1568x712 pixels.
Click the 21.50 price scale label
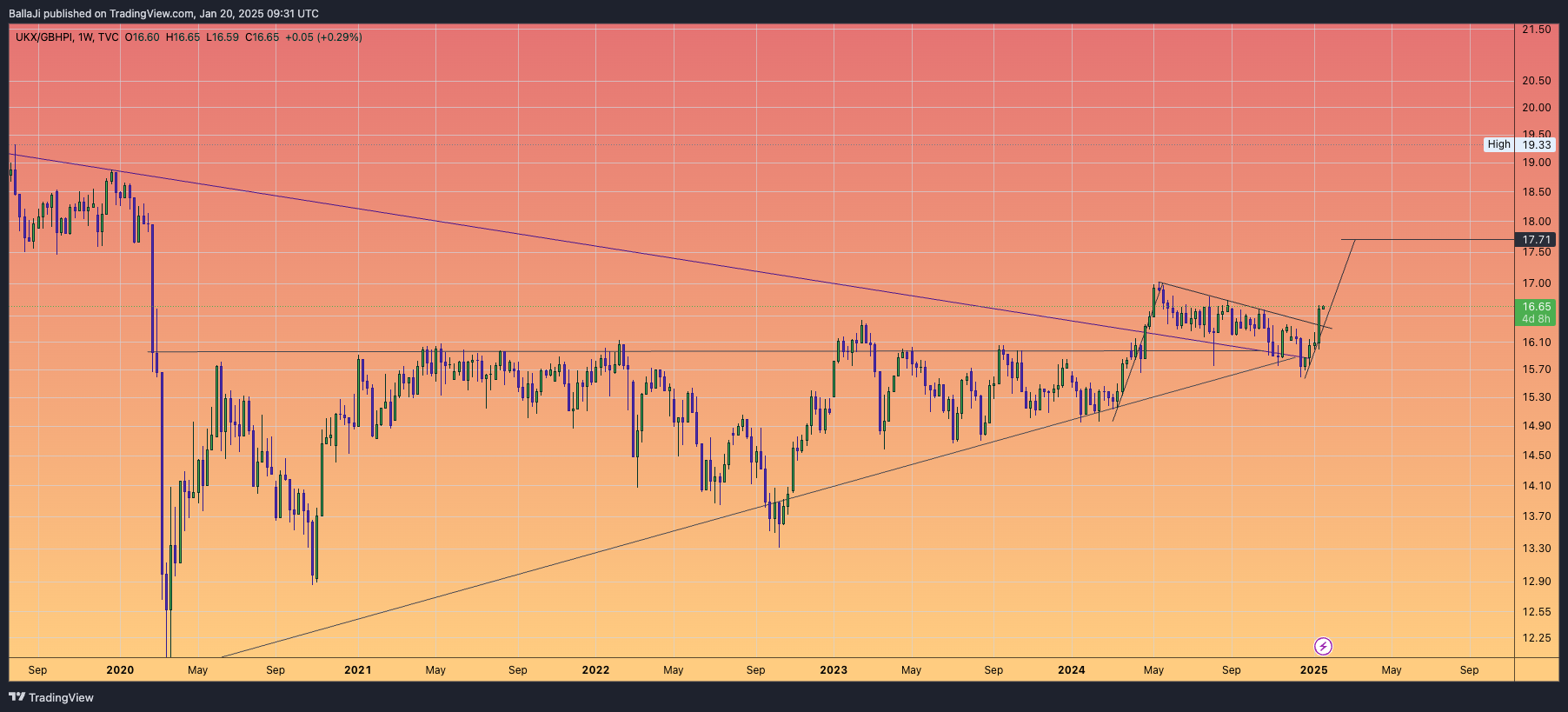(x=1537, y=30)
